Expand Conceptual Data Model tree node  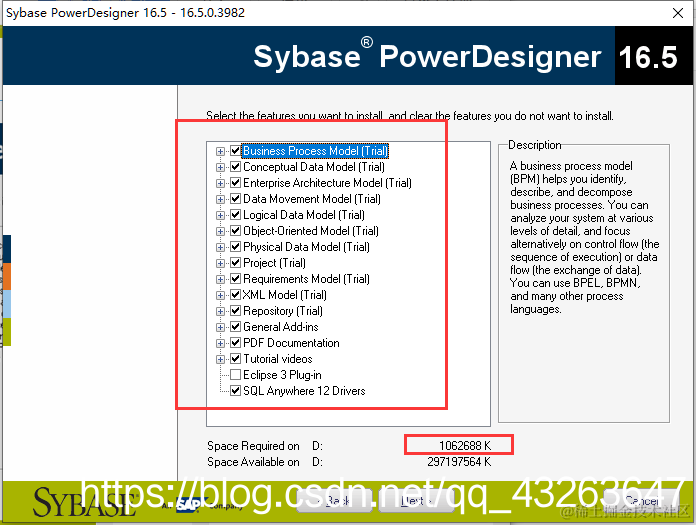[x=220, y=167]
